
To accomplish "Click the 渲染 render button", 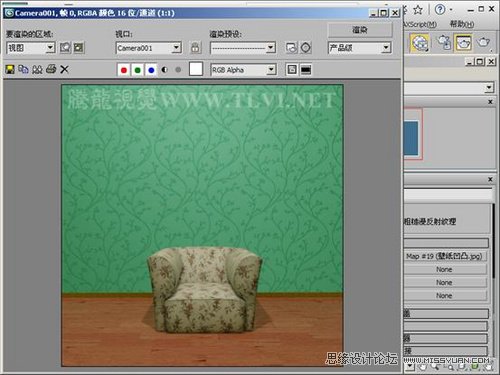I will (360, 30).
